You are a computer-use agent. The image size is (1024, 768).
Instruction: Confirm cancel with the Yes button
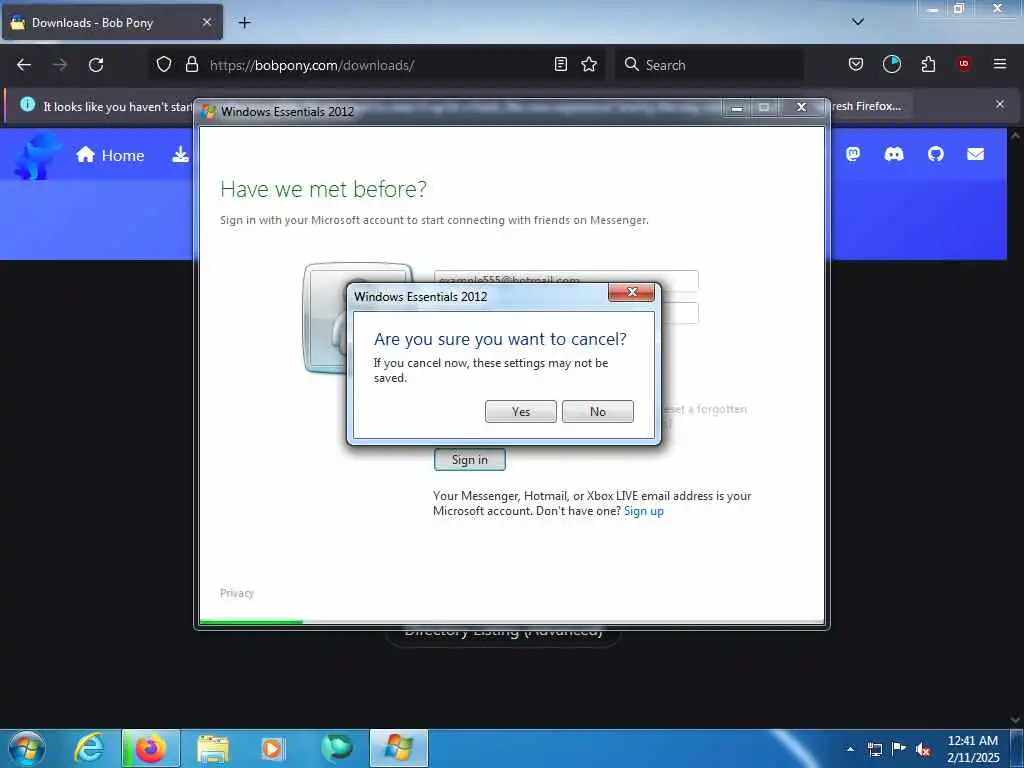click(520, 411)
